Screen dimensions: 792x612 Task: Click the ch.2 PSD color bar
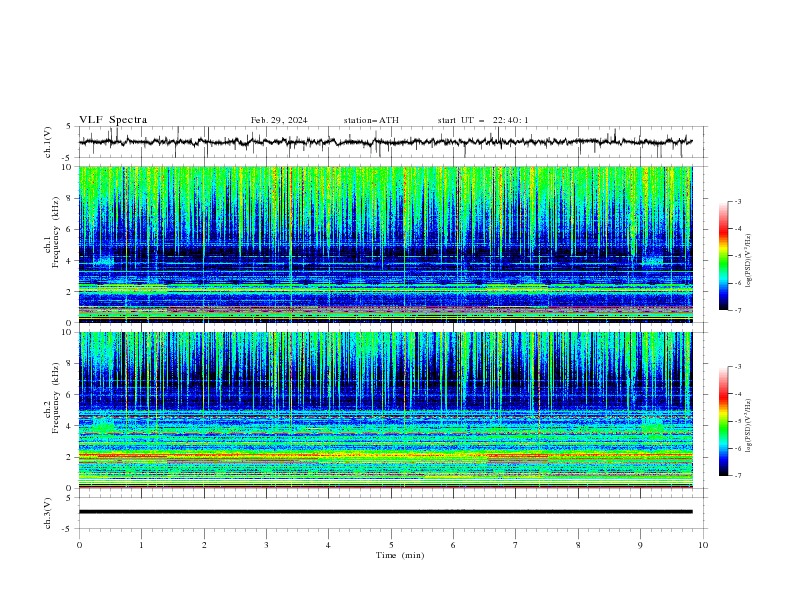click(724, 421)
